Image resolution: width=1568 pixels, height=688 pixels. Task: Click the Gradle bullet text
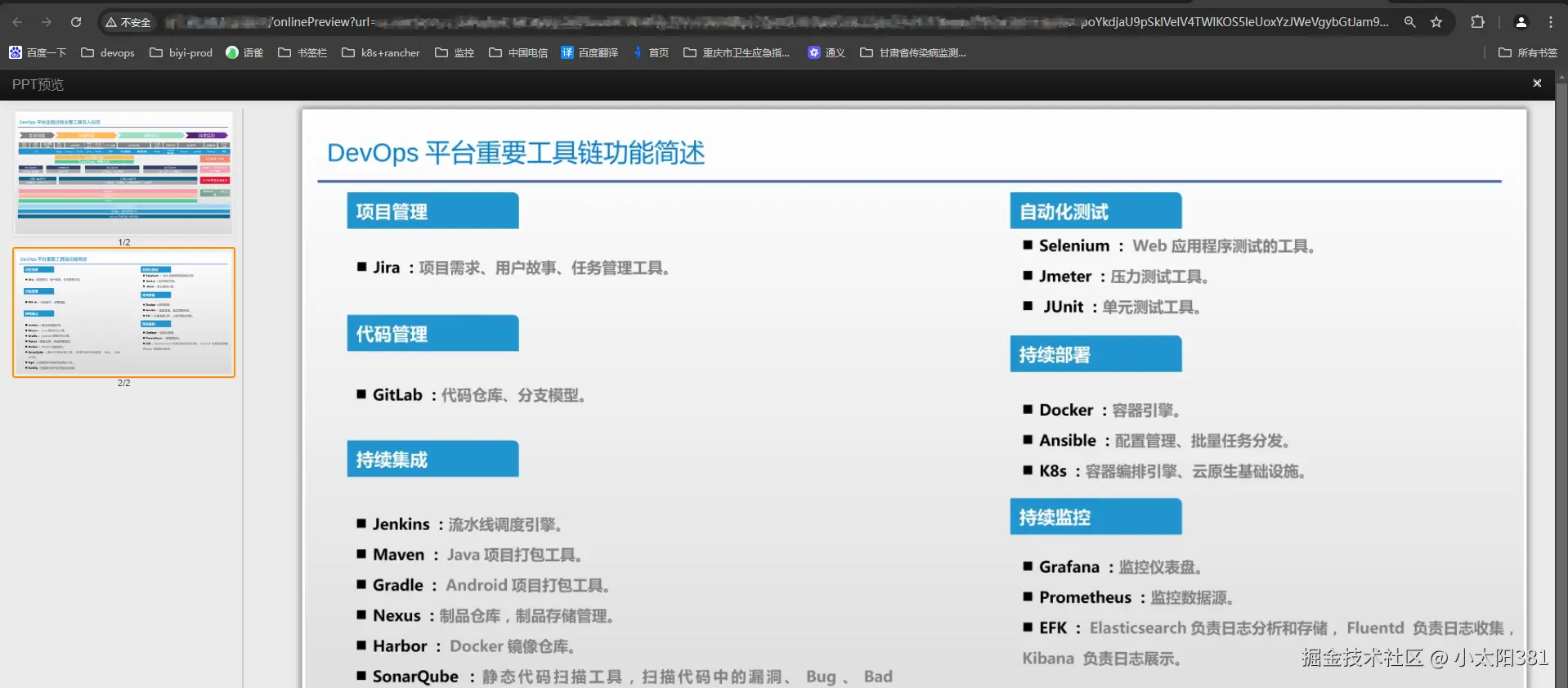[483, 585]
